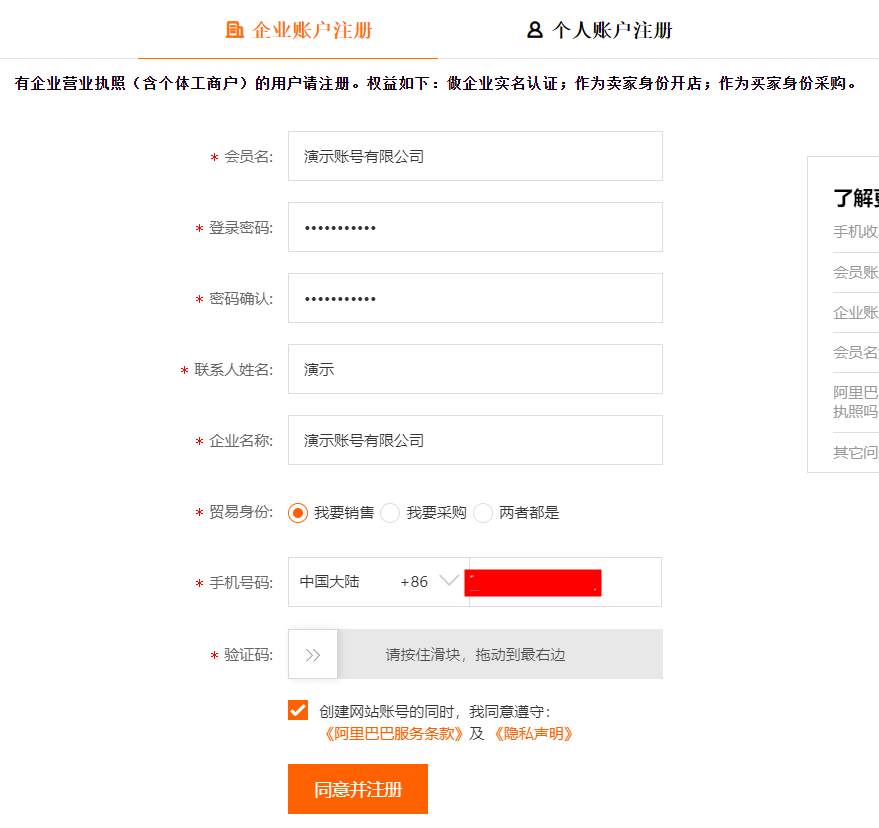Select the 我要采购 radio button

click(x=390, y=512)
